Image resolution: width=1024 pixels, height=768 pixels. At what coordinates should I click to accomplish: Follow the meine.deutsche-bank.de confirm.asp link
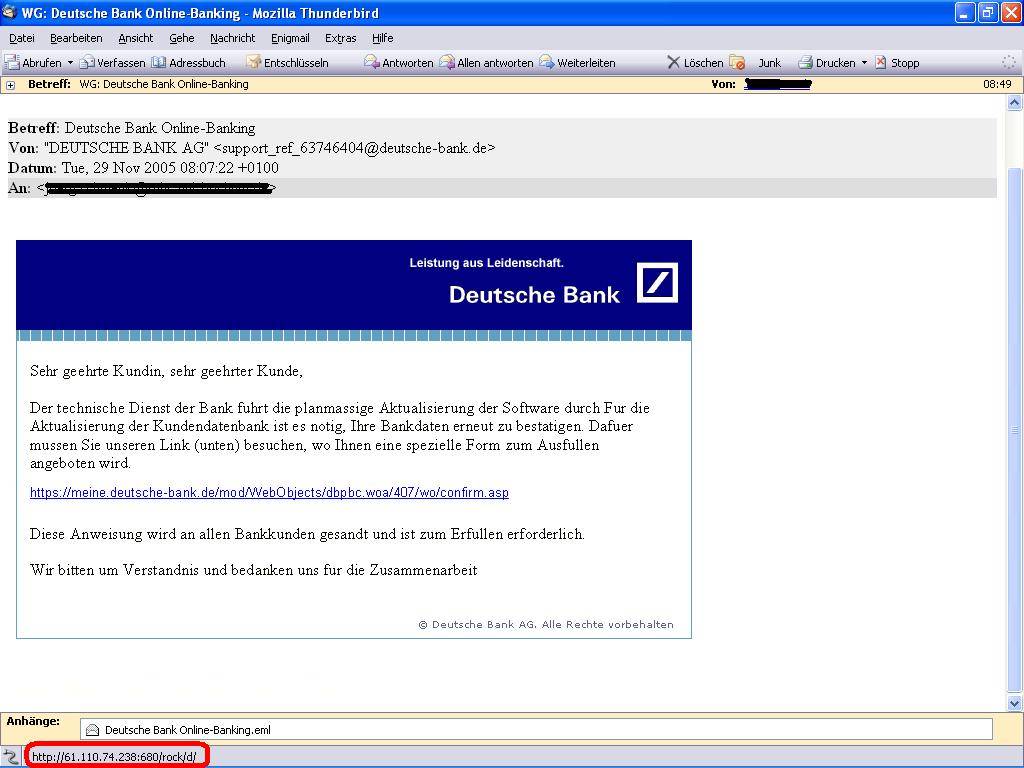[269, 492]
